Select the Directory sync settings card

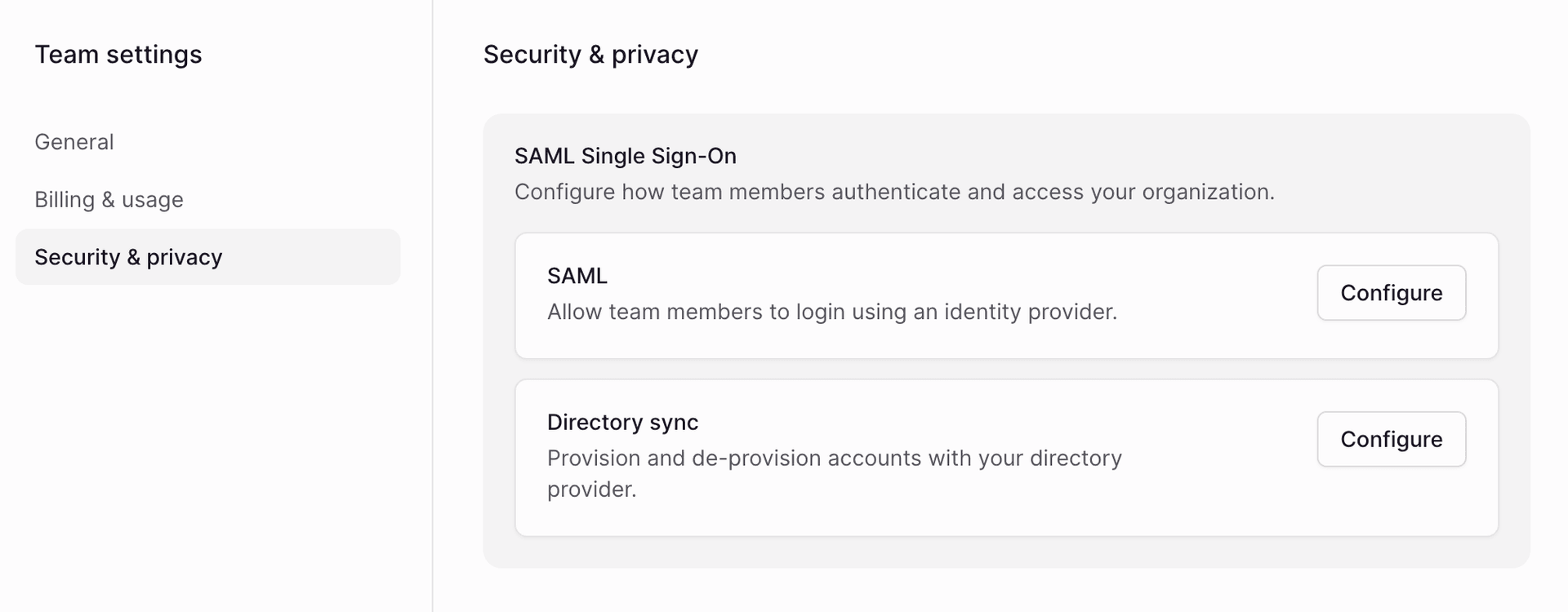pyautogui.click(x=898, y=457)
